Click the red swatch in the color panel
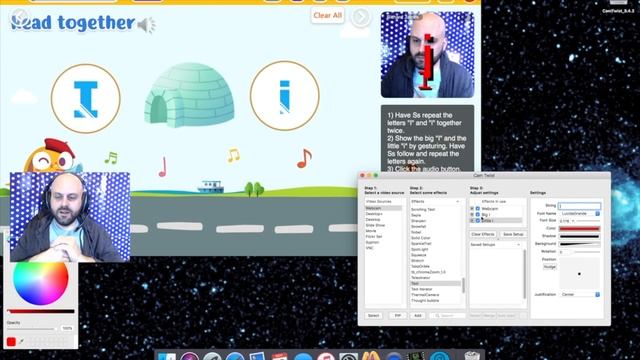Screen dimensions: 640x360 11,342
